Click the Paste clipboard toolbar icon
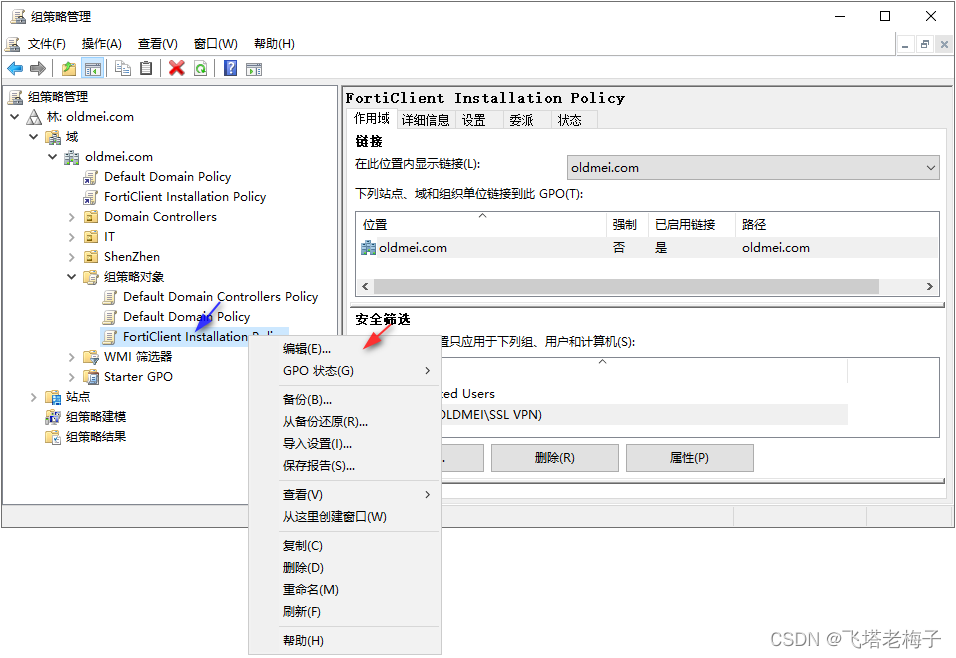This screenshot has width=956, height=658. point(146,68)
